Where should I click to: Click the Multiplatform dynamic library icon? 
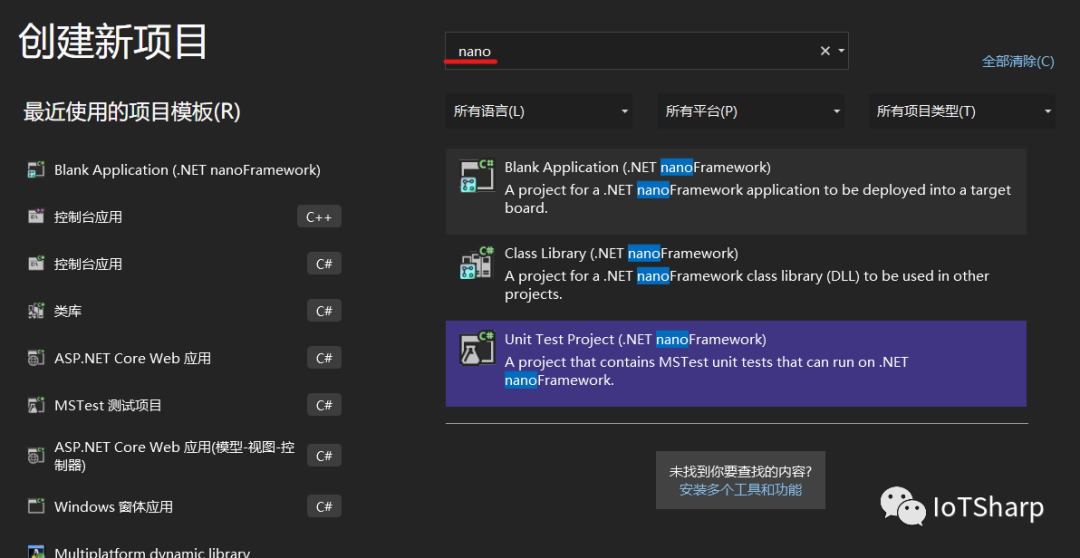(x=36, y=552)
